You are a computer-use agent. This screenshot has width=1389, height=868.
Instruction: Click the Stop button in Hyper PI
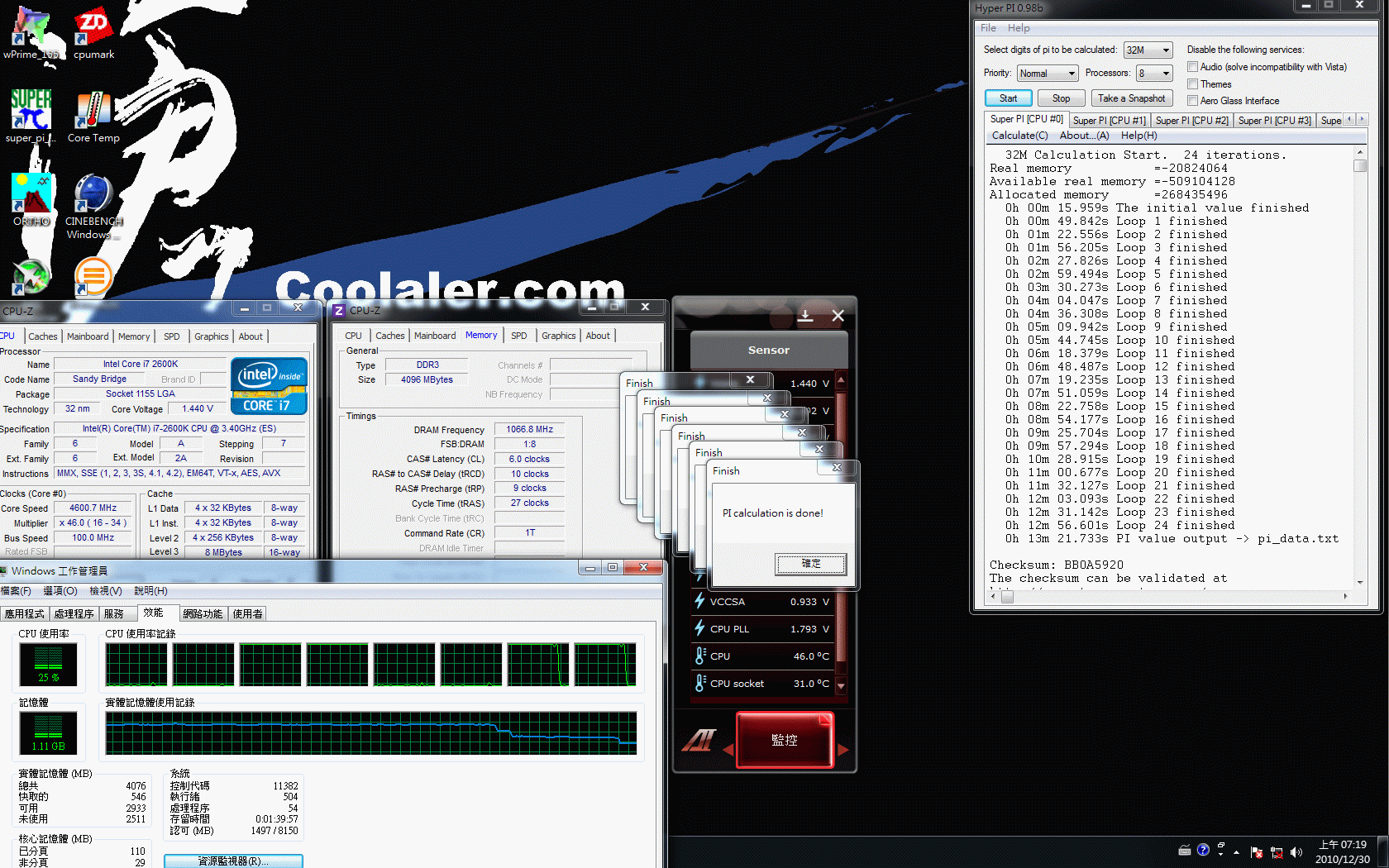pyautogui.click(x=1061, y=98)
